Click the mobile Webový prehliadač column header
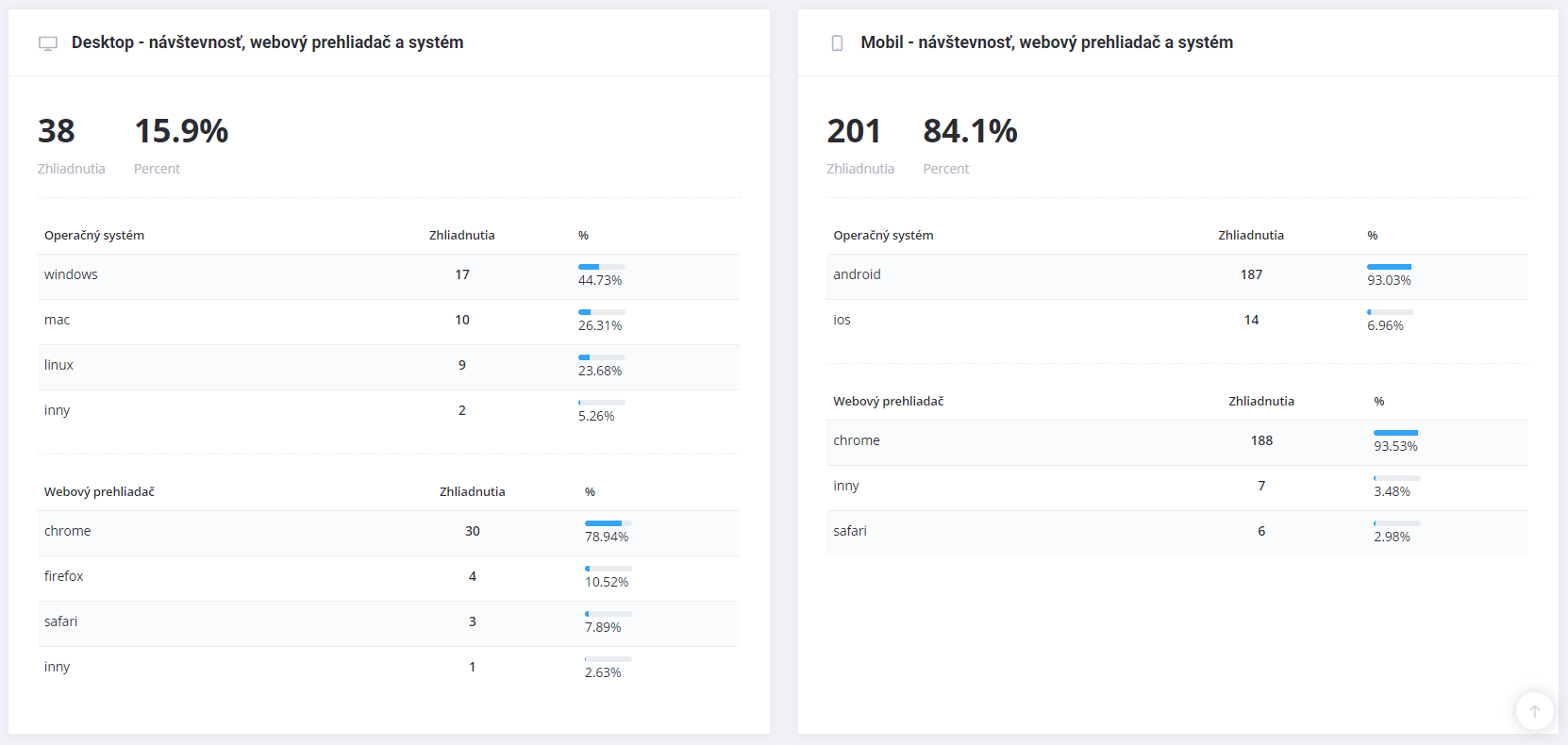1568x745 pixels. pos(888,401)
